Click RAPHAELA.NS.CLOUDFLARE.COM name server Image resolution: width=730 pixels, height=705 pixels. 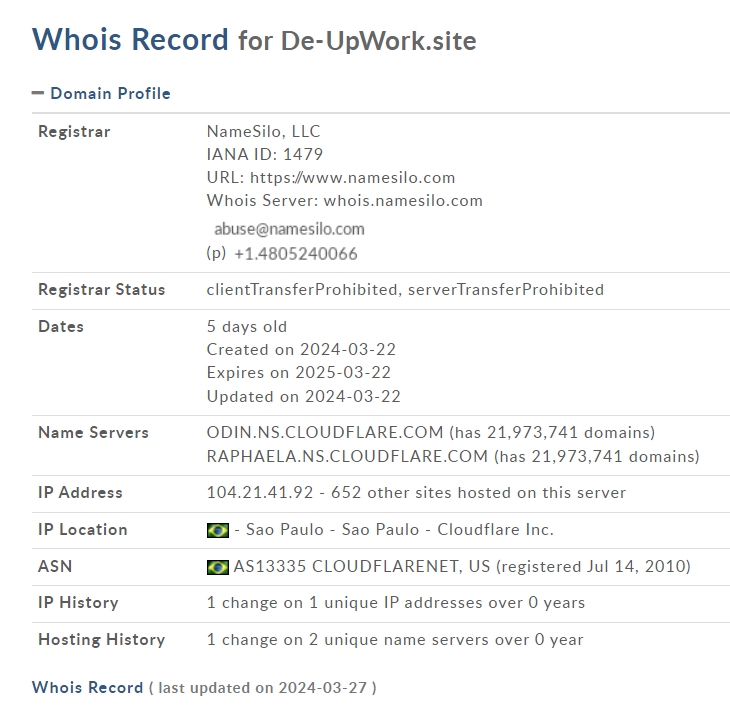coord(347,456)
